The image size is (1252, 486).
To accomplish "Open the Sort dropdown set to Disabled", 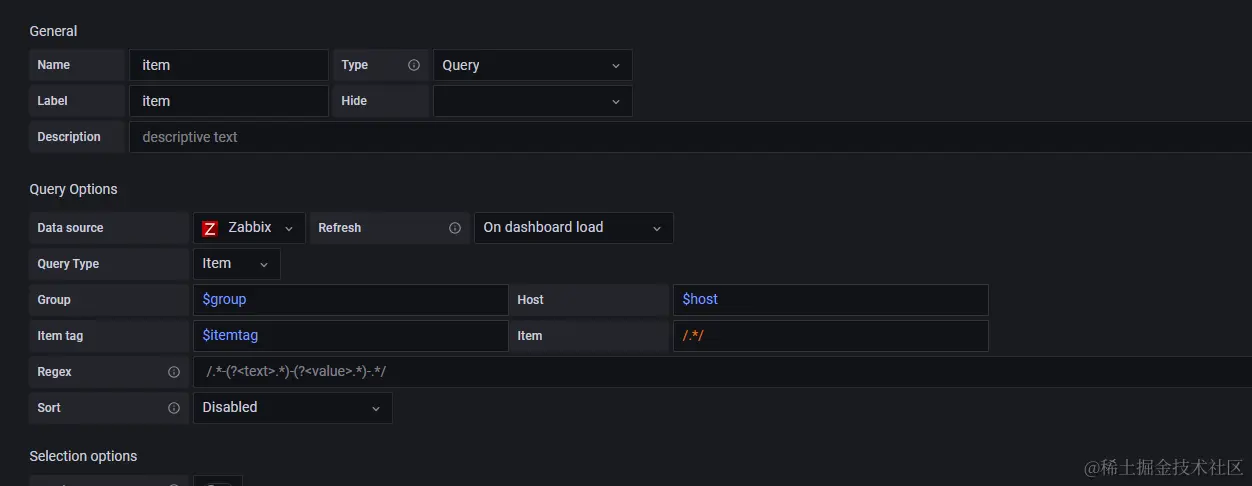I will tap(293, 408).
